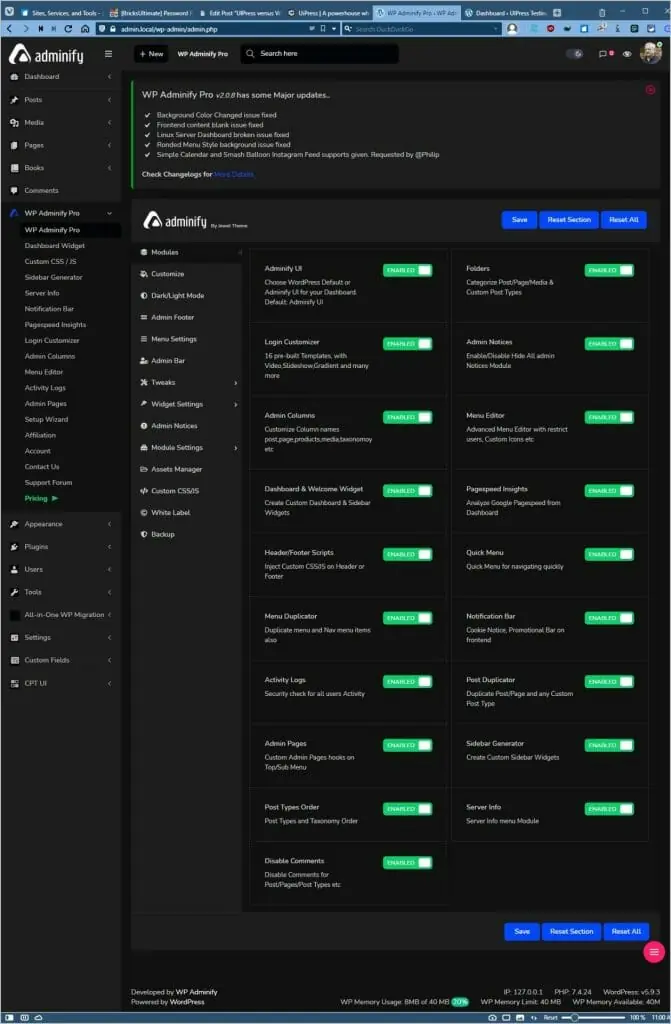671x1024 pixels.
Task: Expand the Widget Settings submenu arrow
Action: pos(236,404)
